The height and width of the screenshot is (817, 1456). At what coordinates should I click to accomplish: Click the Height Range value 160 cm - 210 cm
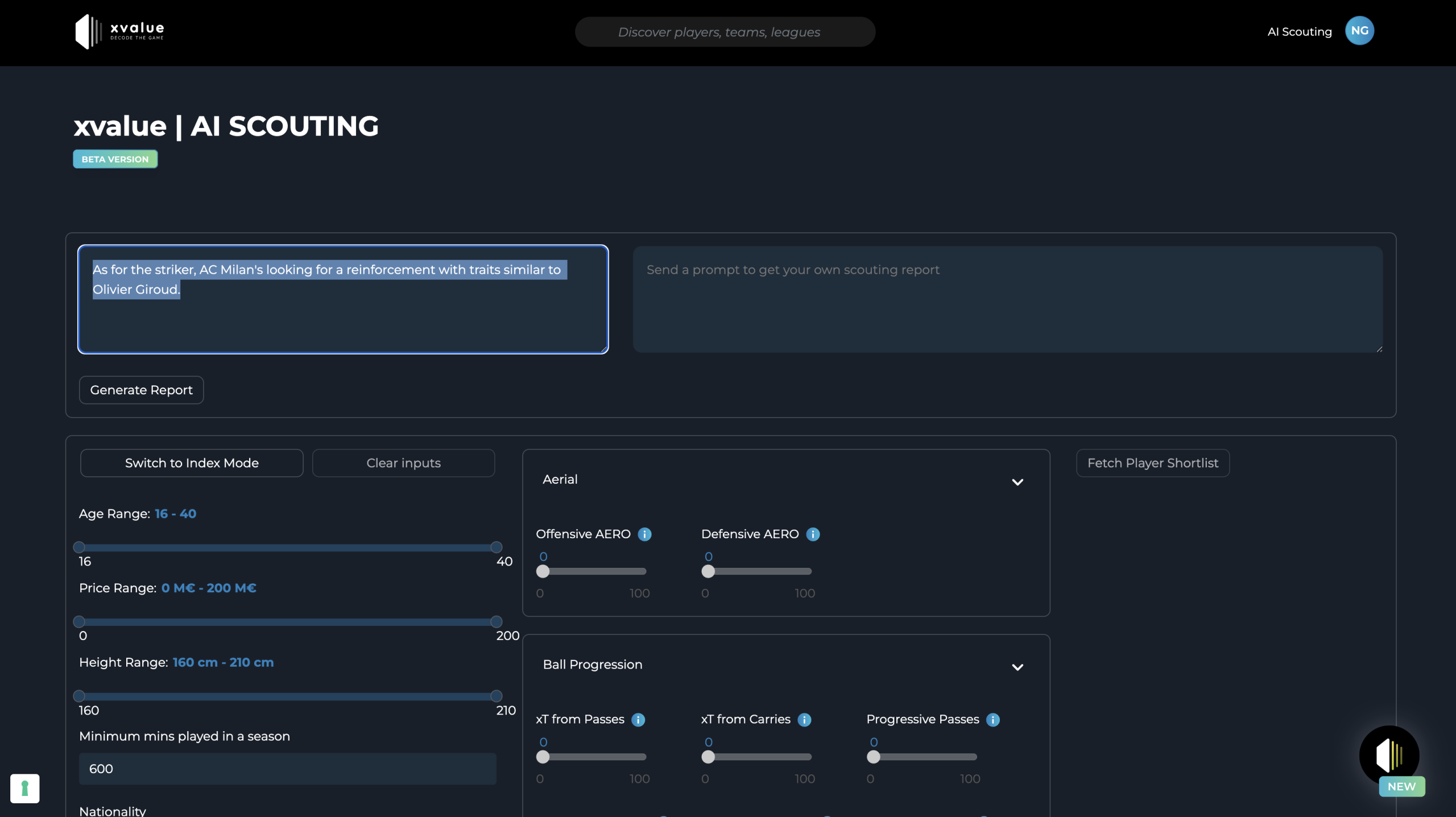click(223, 662)
